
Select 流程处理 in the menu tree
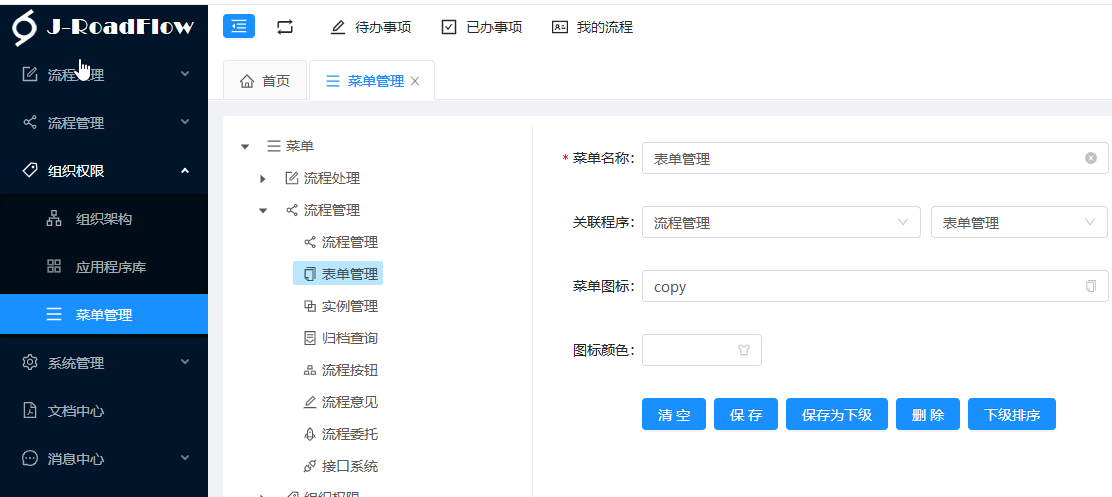coord(323,178)
